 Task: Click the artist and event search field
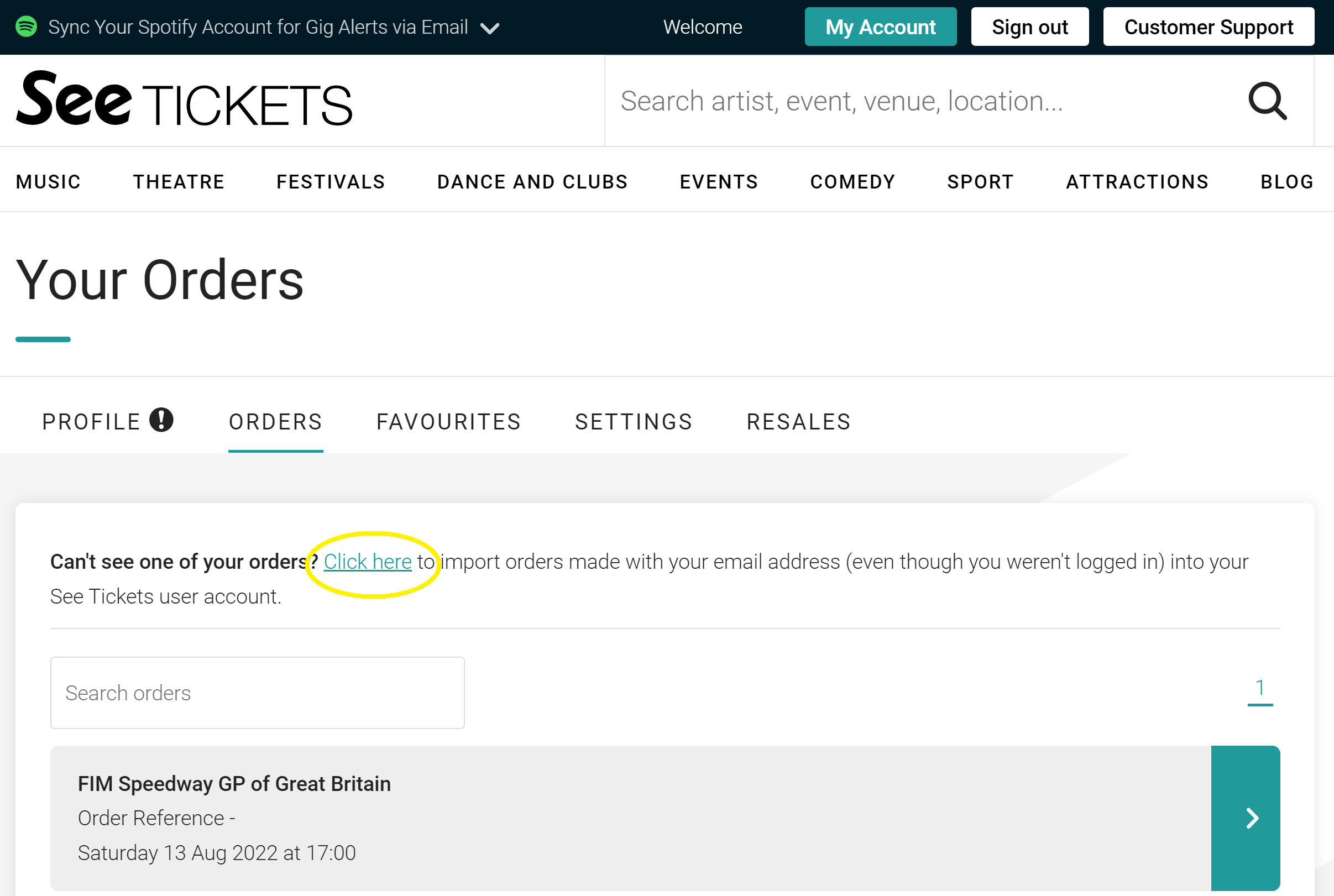pyautogui.click(x=926, y=101)
